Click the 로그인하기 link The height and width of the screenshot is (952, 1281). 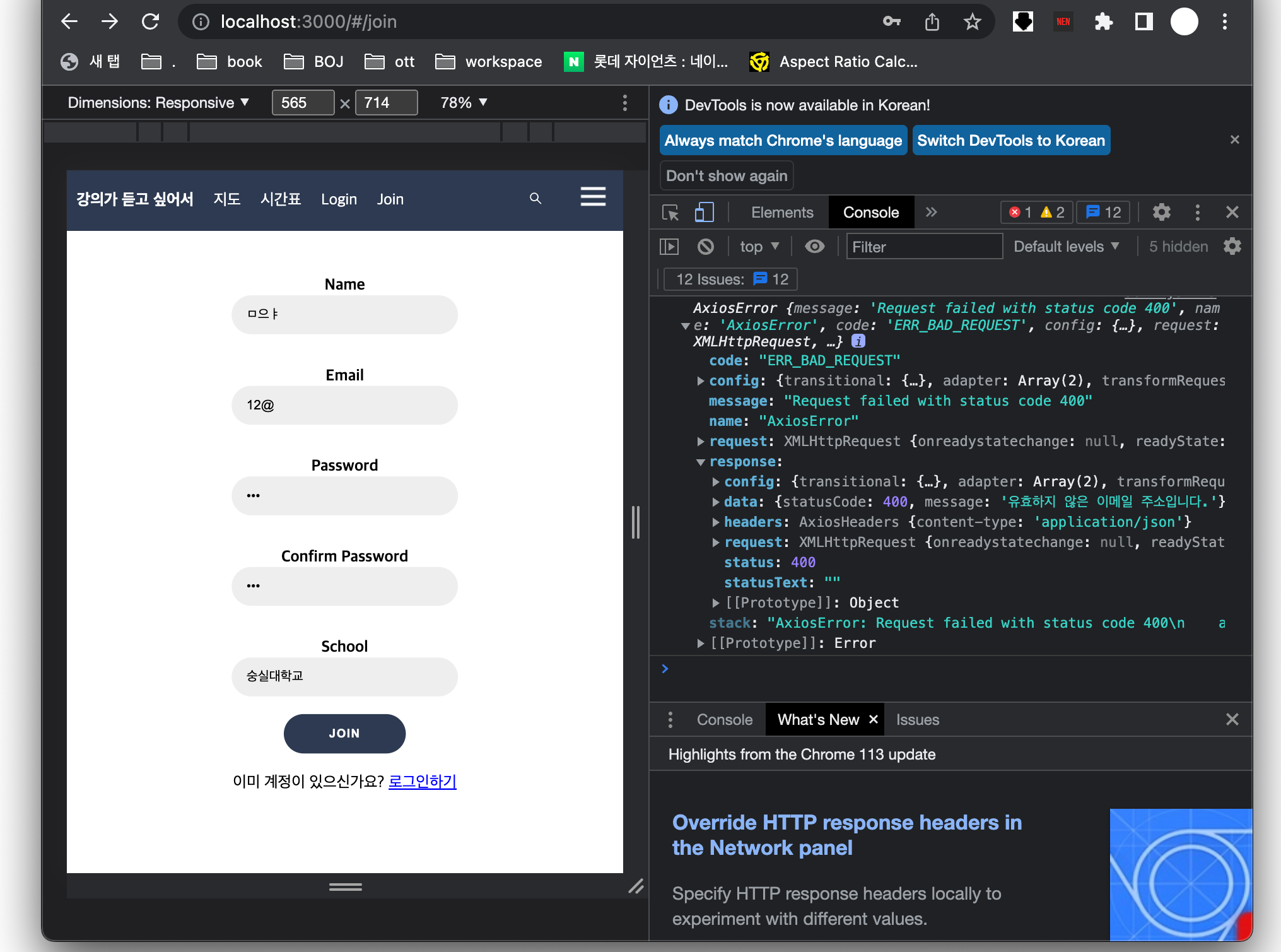[x=422, y=781]
